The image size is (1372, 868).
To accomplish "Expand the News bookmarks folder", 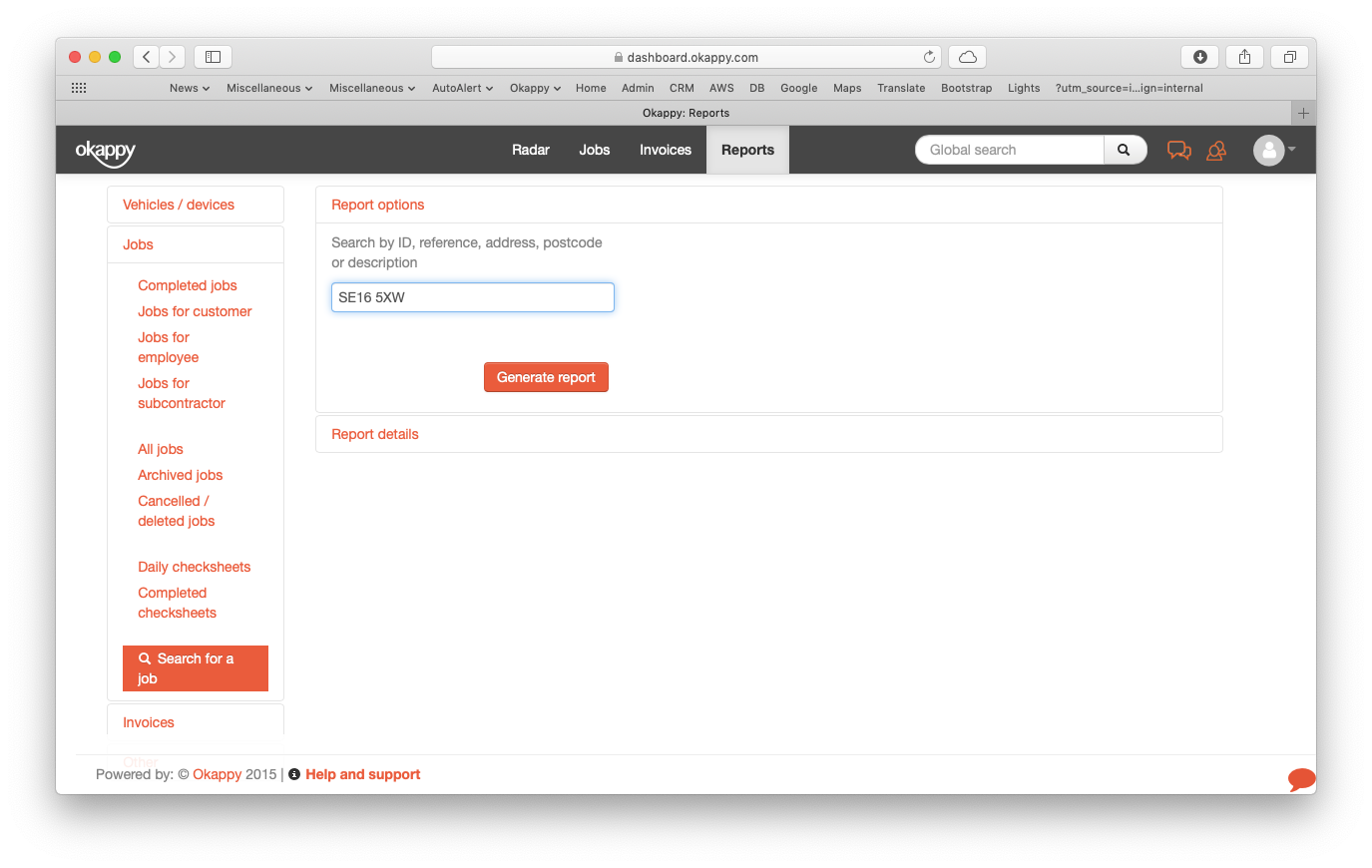I will [189, 88].
